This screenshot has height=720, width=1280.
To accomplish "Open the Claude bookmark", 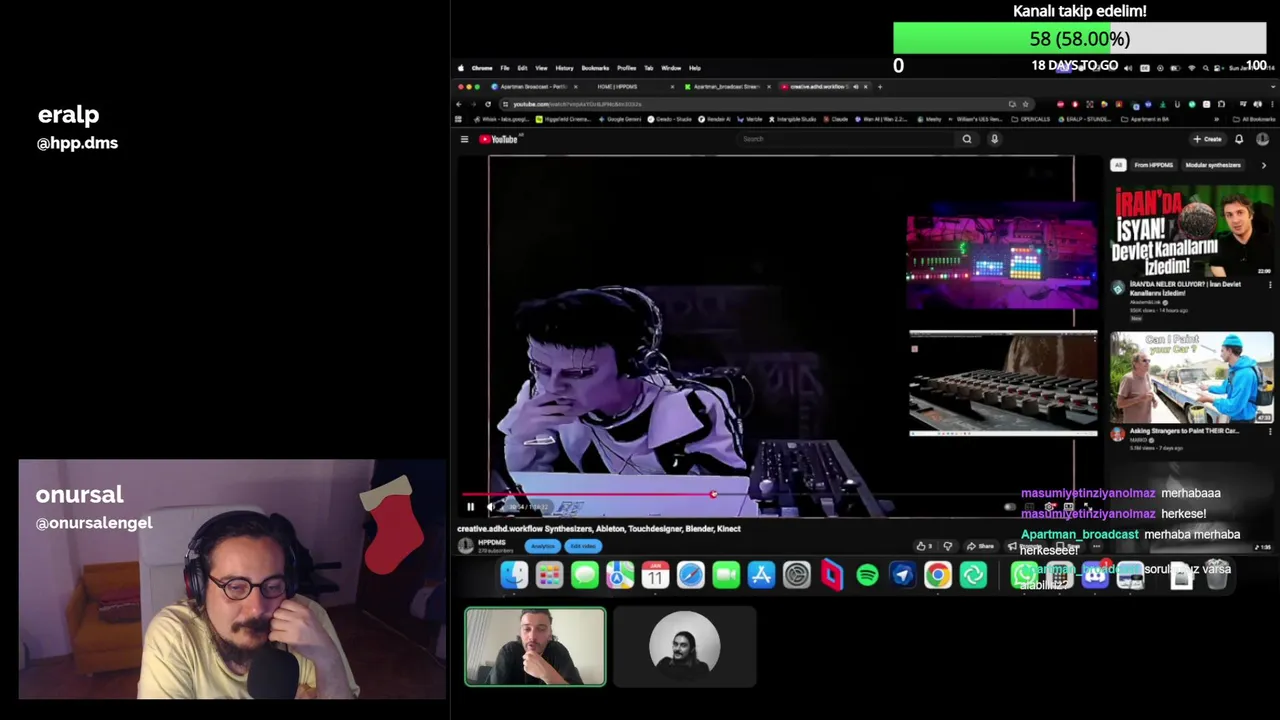I will click(836, 119).
